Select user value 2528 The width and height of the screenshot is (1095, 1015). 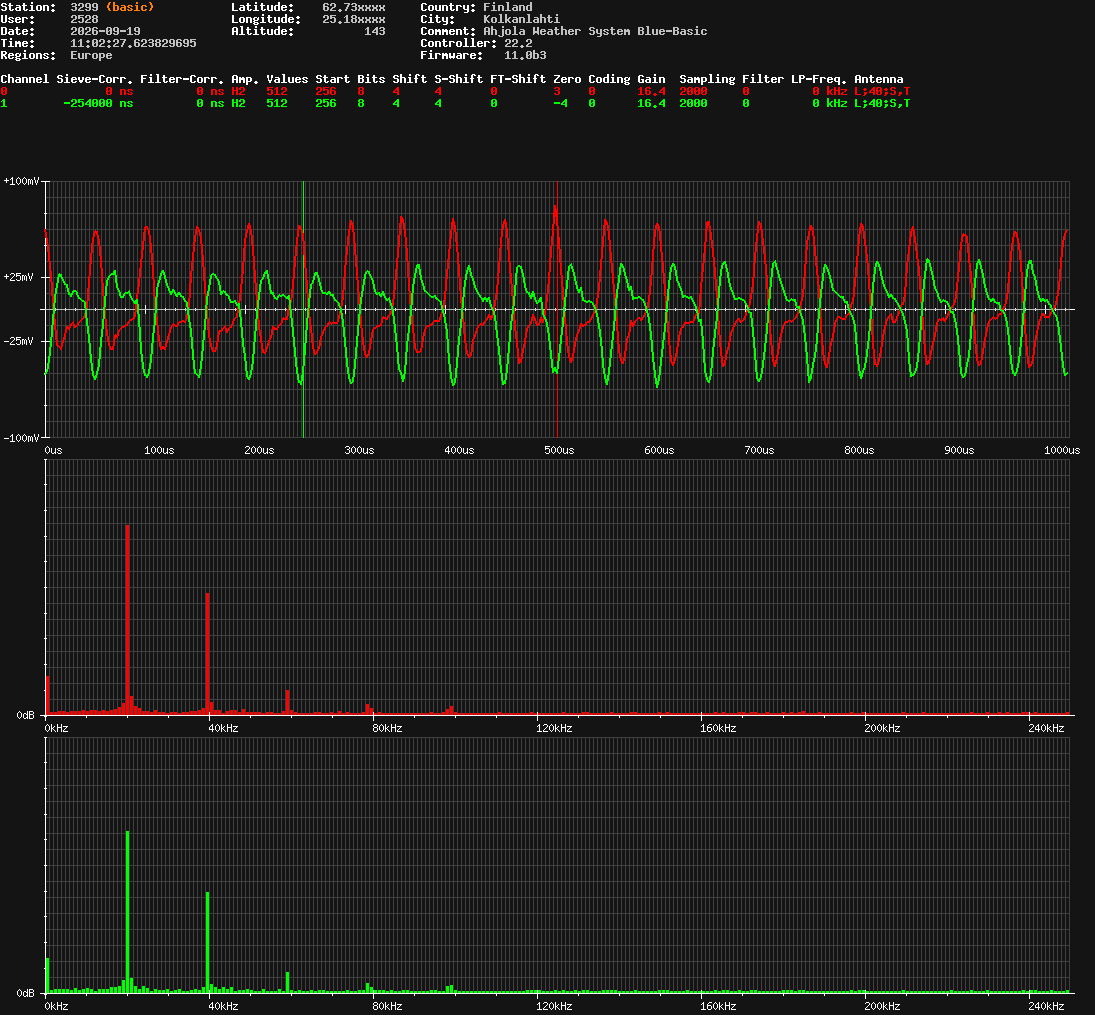tap(84, 19)
